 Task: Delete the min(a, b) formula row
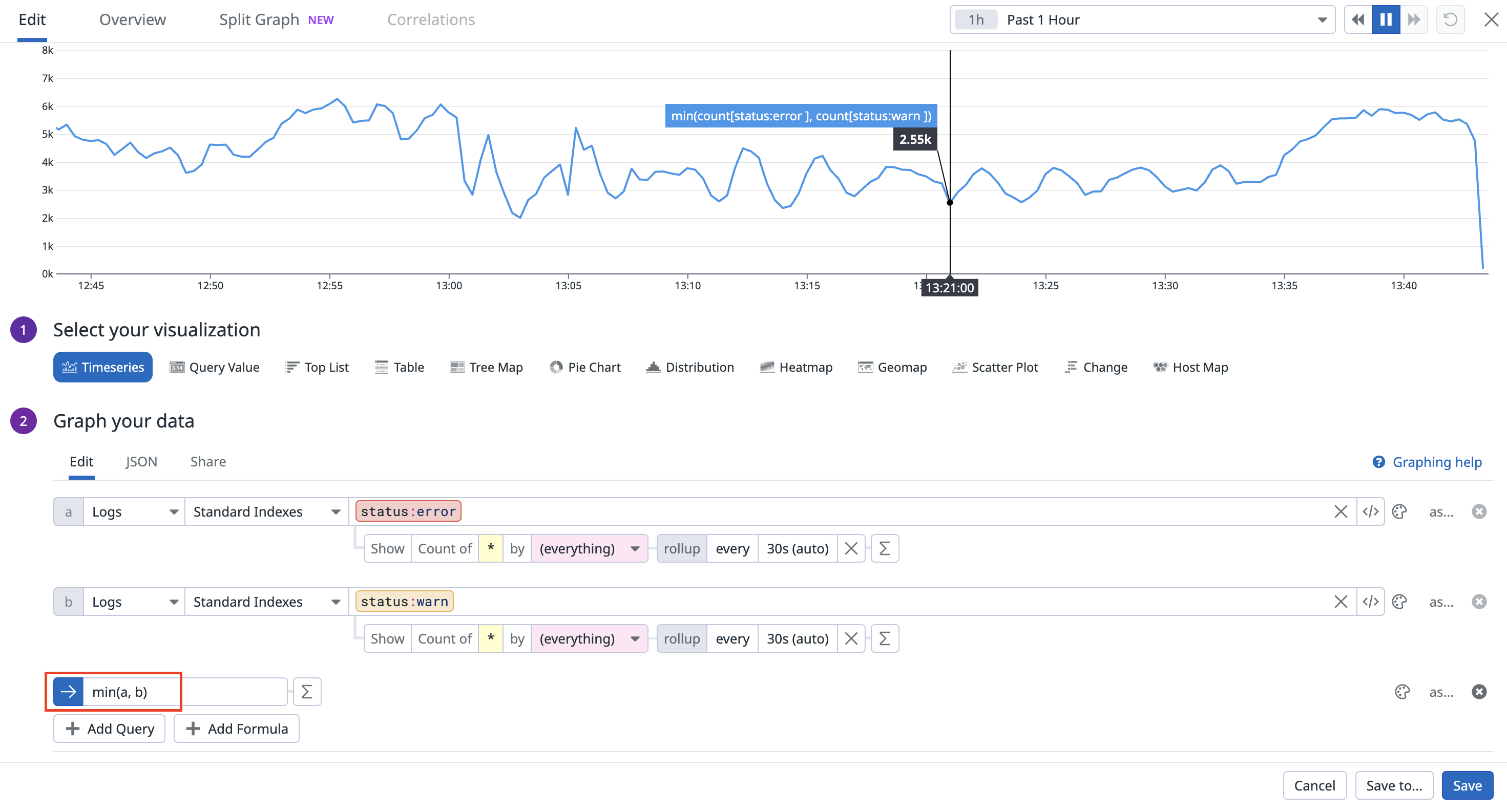click(x=1479, y=692)
